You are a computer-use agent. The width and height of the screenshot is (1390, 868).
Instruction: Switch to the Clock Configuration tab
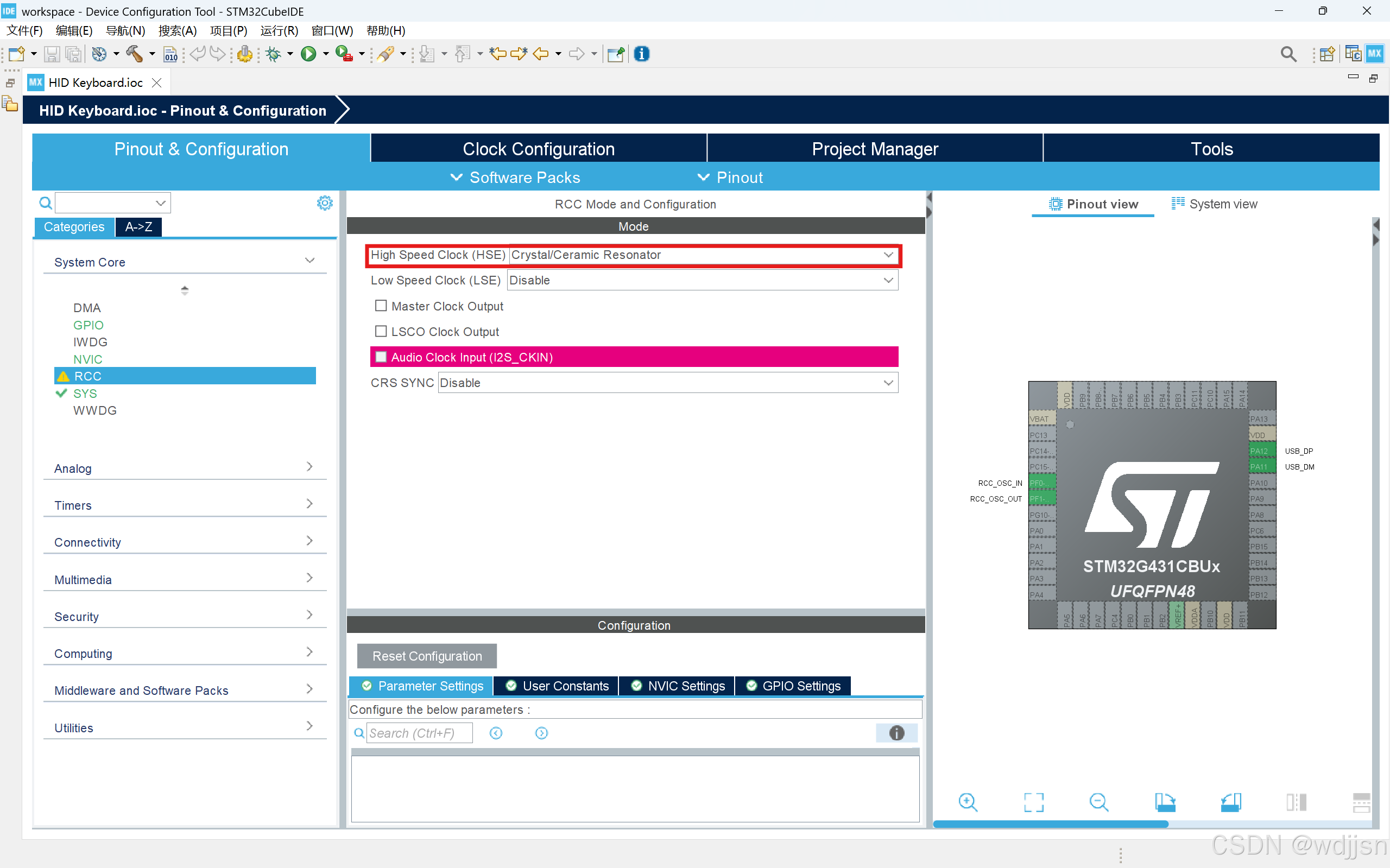pos(538,149)
